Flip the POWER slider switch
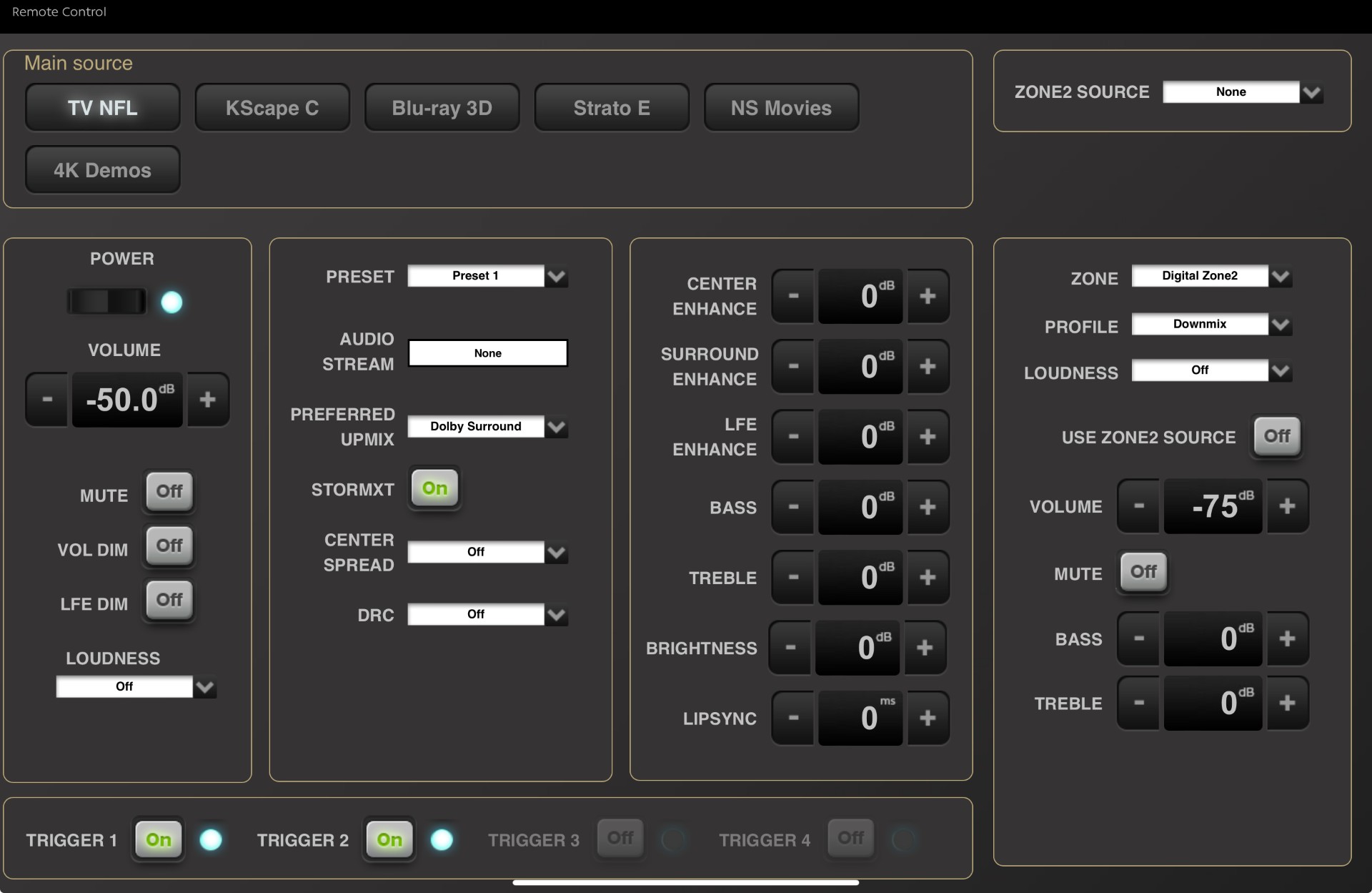 [x=106, y=302]
